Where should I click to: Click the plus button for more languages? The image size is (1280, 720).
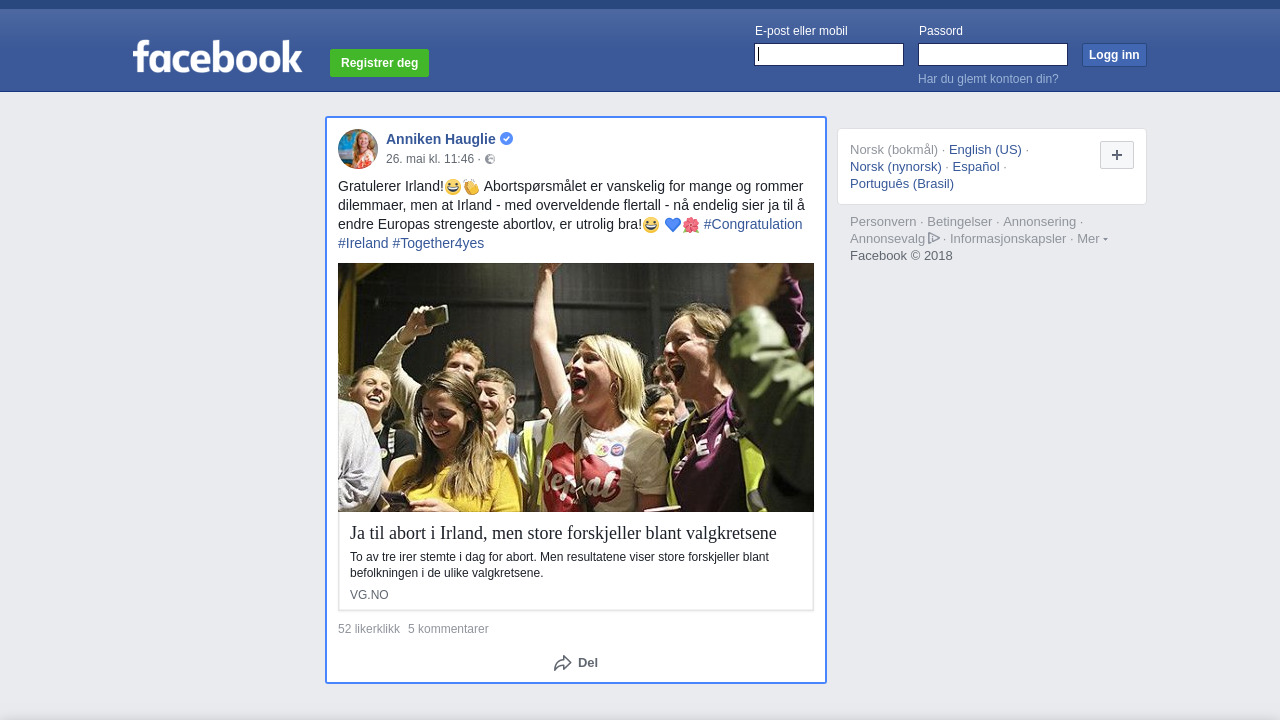(x=1116, y=155)
